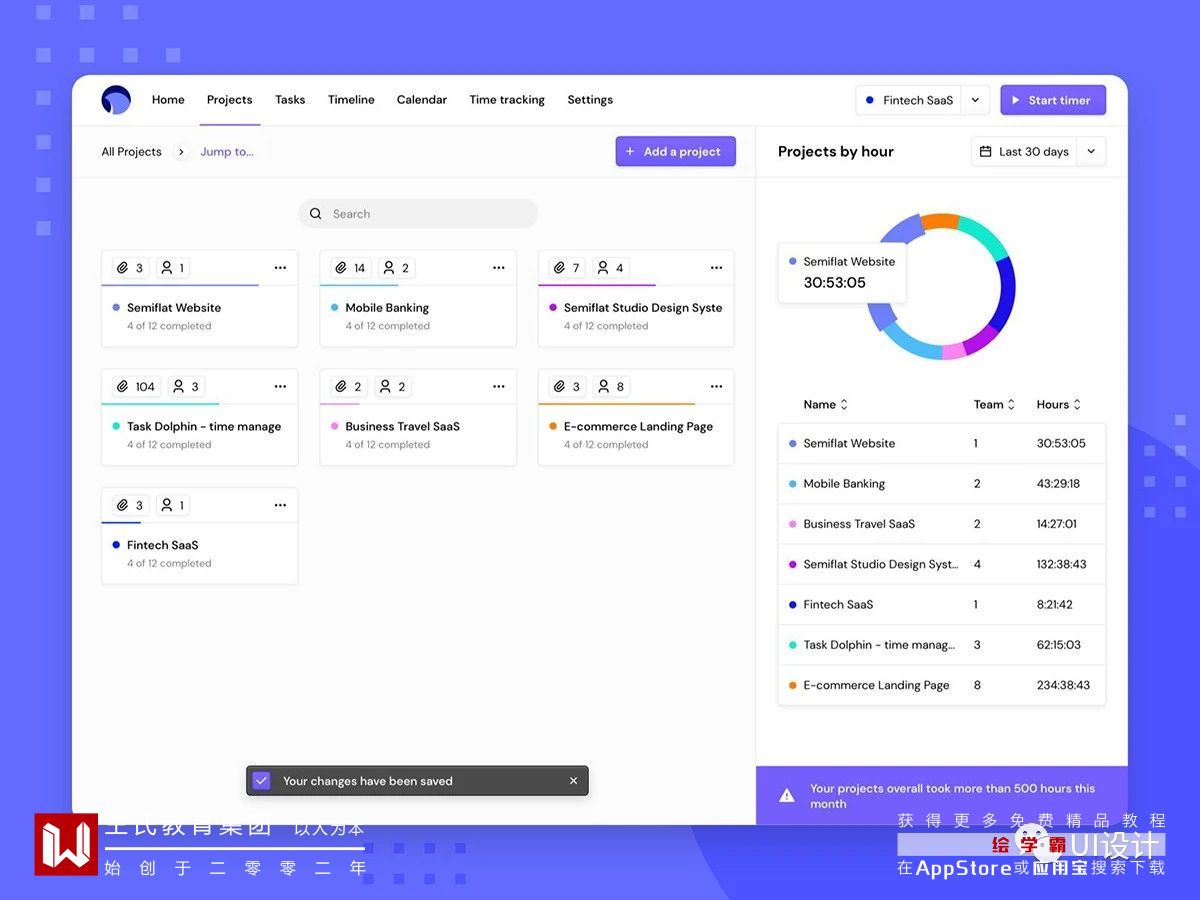The height and width of the screenshot is (900, 1200).
Task: Click the calendar icon beside Last 30 days
Action: 986,152
